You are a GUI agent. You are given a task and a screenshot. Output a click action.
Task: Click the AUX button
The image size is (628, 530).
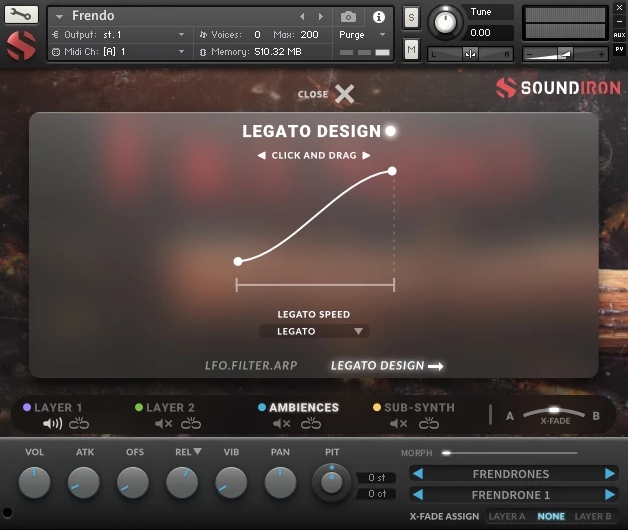[619, 35]
